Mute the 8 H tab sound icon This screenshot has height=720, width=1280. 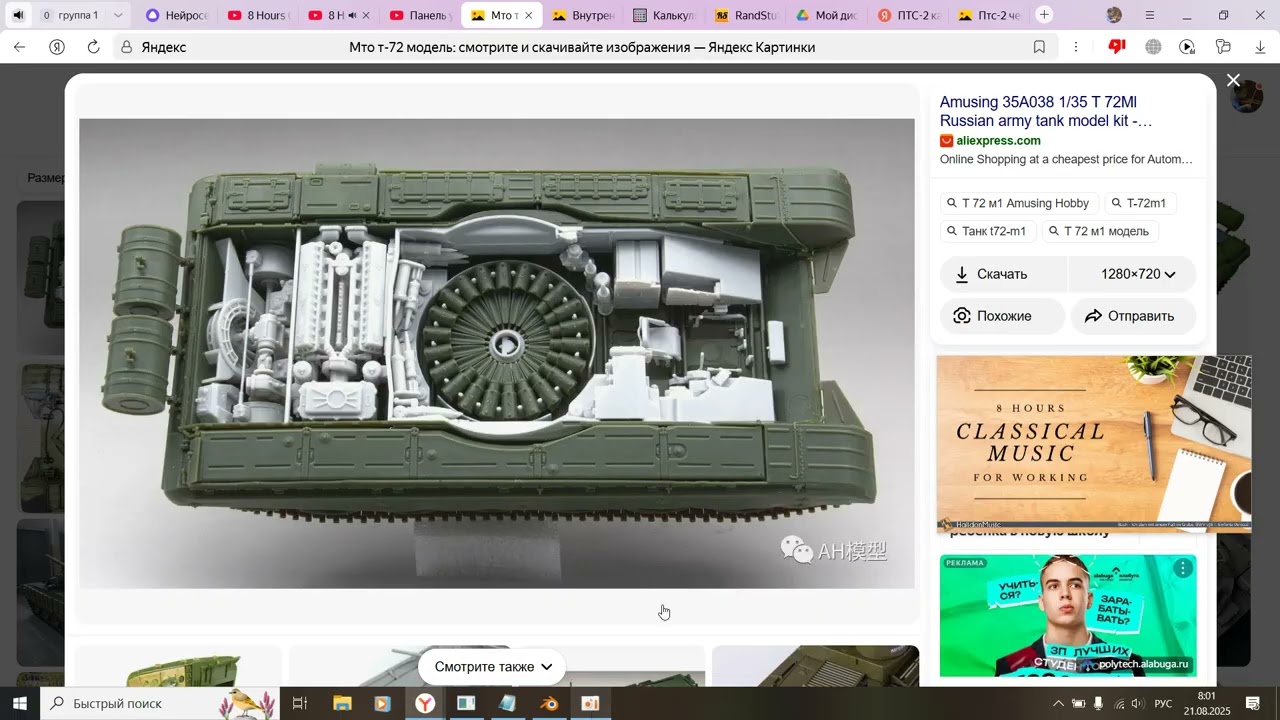point(352,15)
